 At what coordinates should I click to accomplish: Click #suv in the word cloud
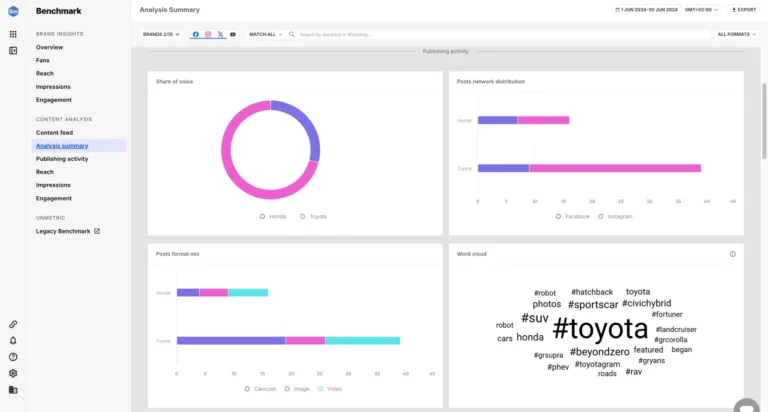point(535,318)
